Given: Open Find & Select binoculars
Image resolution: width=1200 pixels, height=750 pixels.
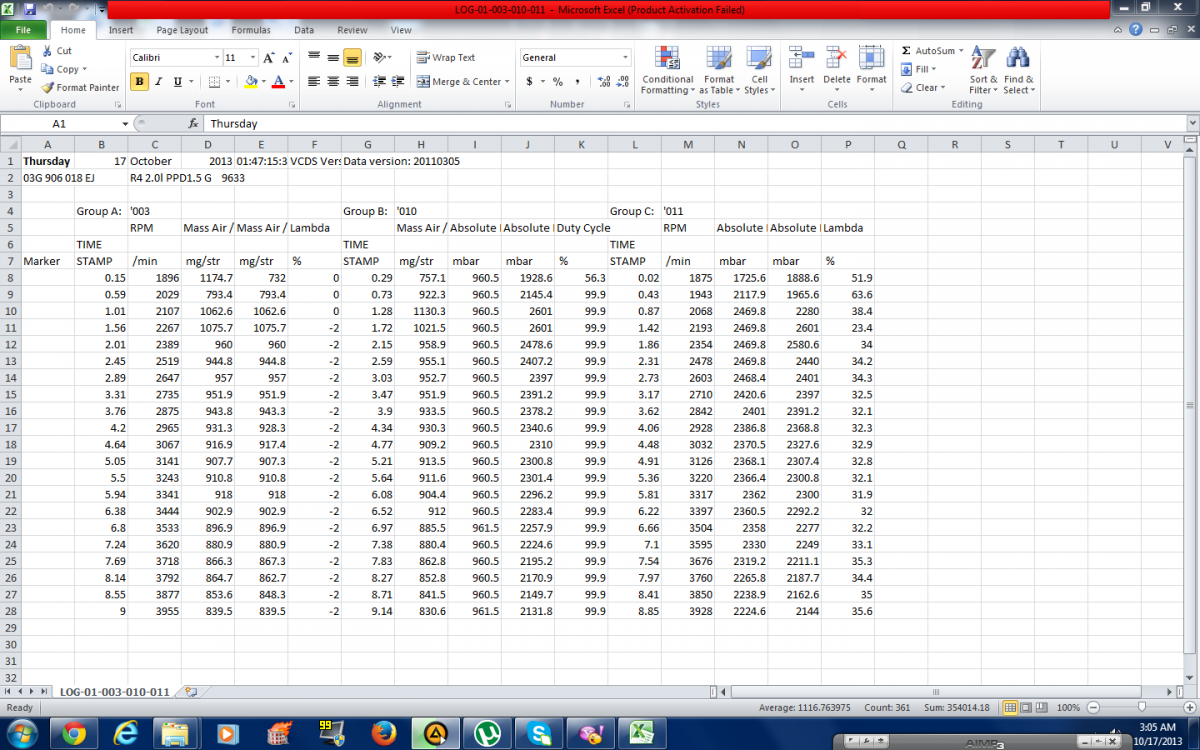Looking at the screenshot, I should (1018, 70).
